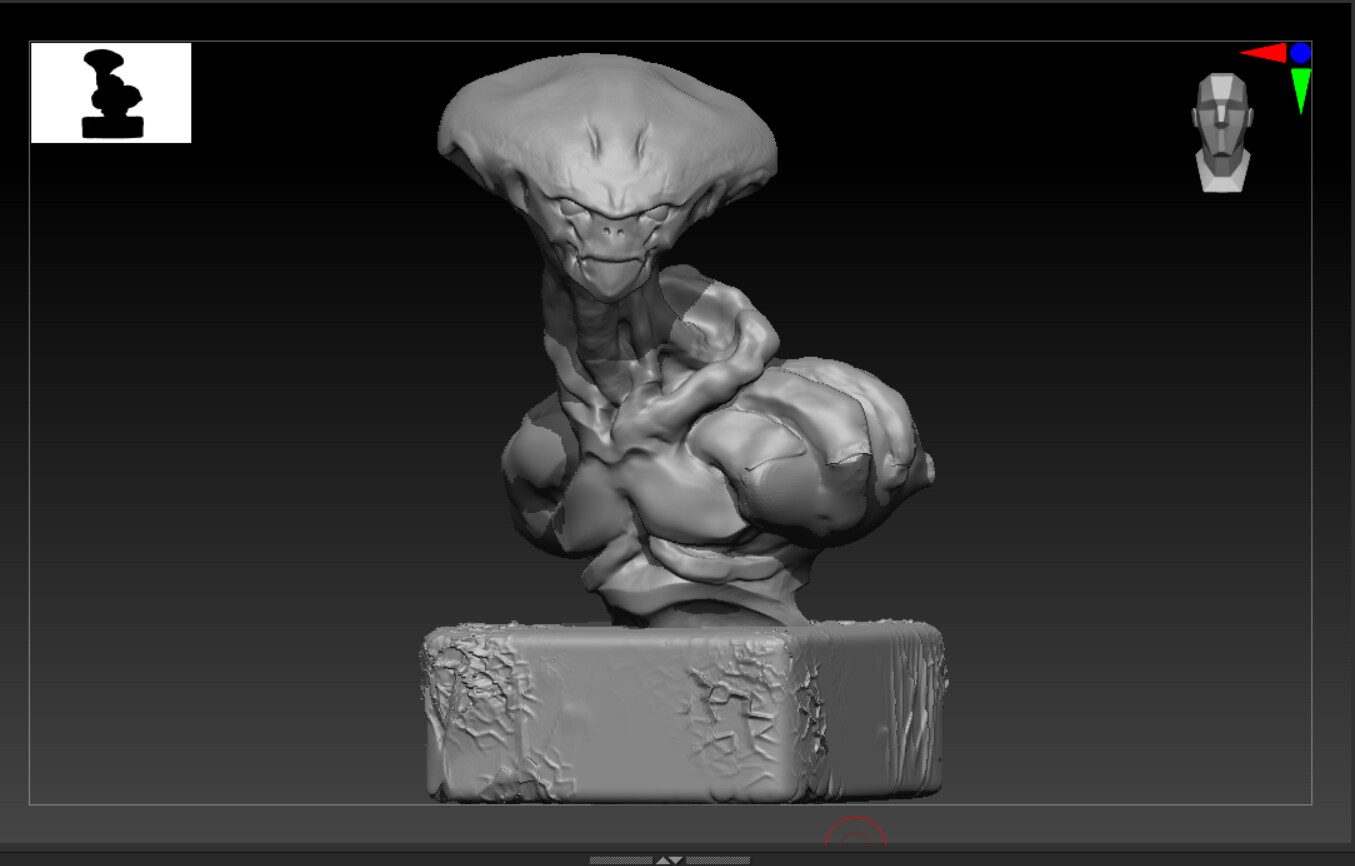Click the right dotted grip strip on the bottom edge
1355x866 pixels.
(x=716, y=859)
